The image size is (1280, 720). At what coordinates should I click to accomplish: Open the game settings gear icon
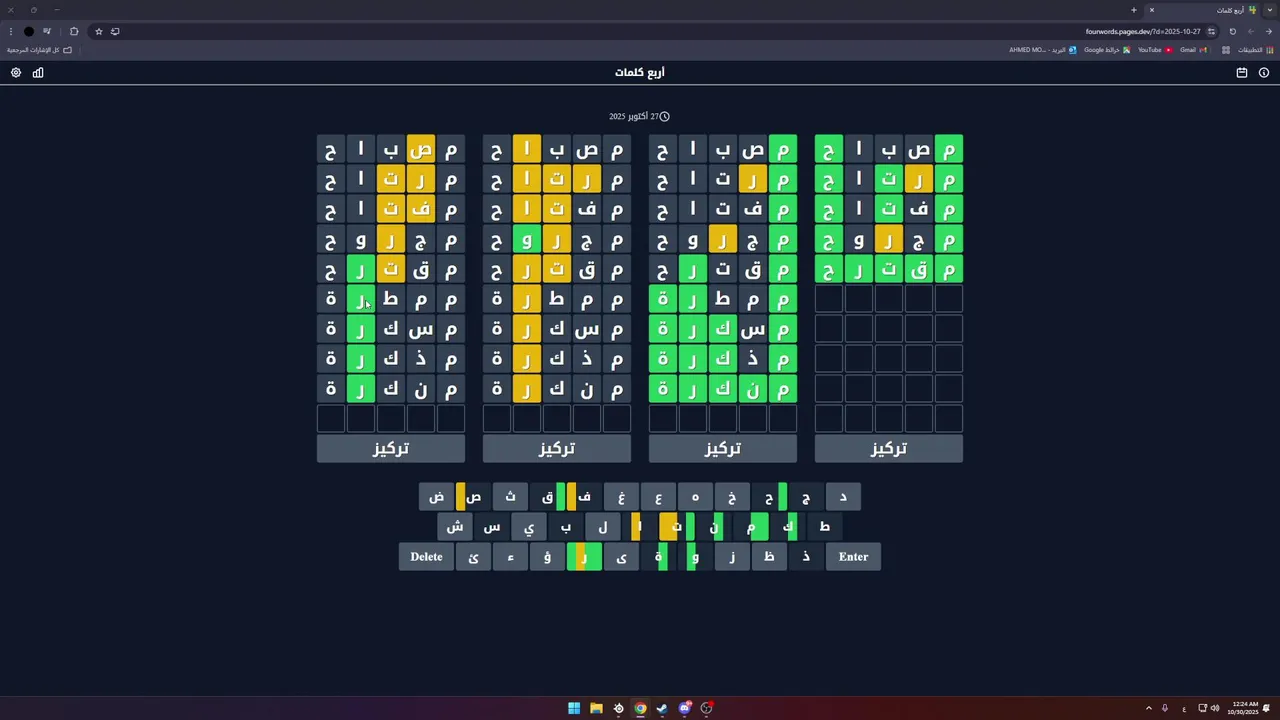click(16, 73)
